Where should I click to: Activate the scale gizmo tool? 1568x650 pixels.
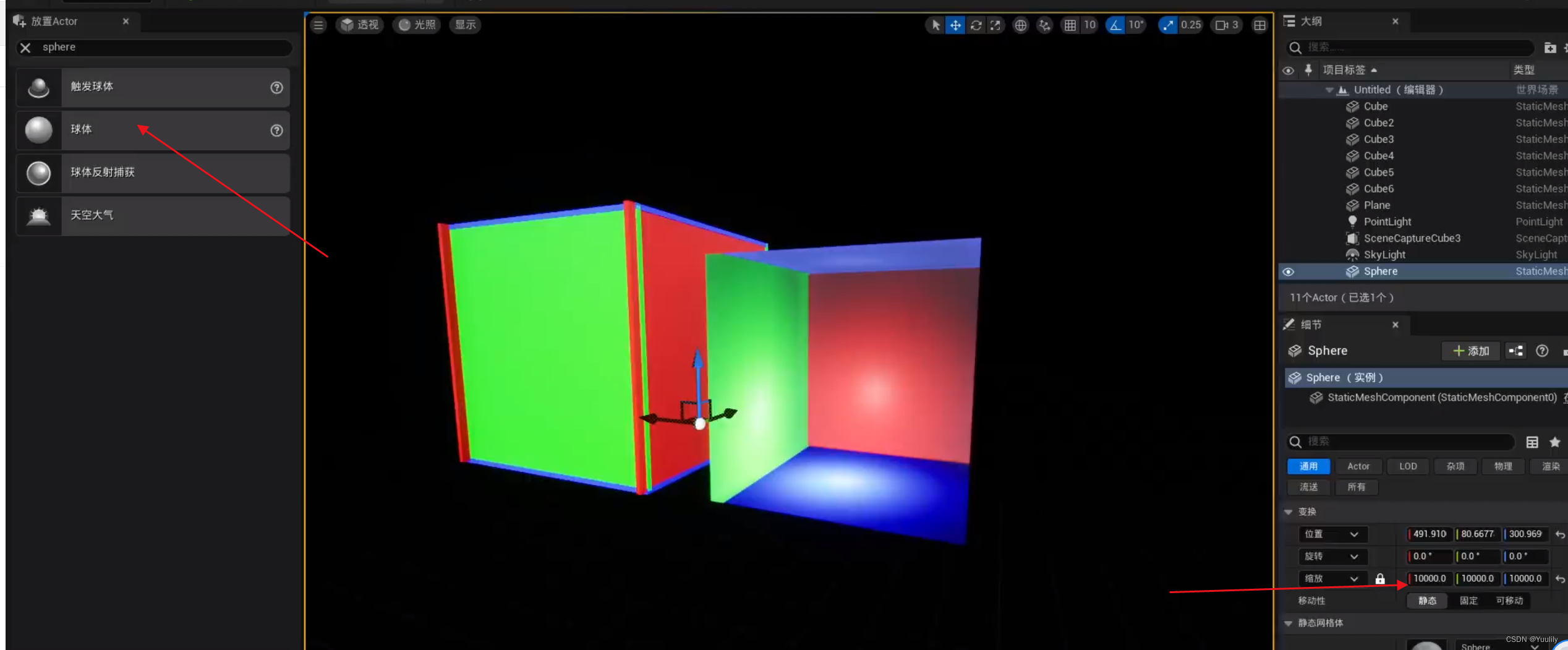pos(995,25)
